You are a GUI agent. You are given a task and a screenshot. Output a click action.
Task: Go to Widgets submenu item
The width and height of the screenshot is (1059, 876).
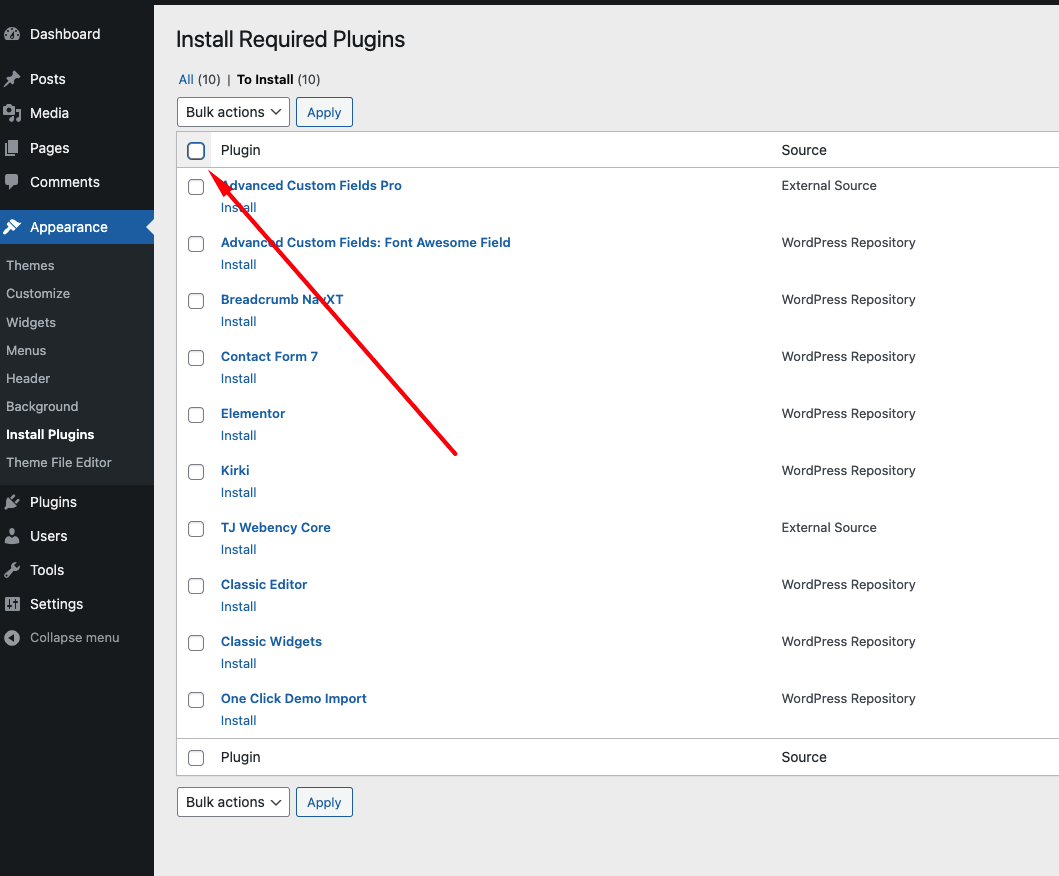tap(31, 322)
